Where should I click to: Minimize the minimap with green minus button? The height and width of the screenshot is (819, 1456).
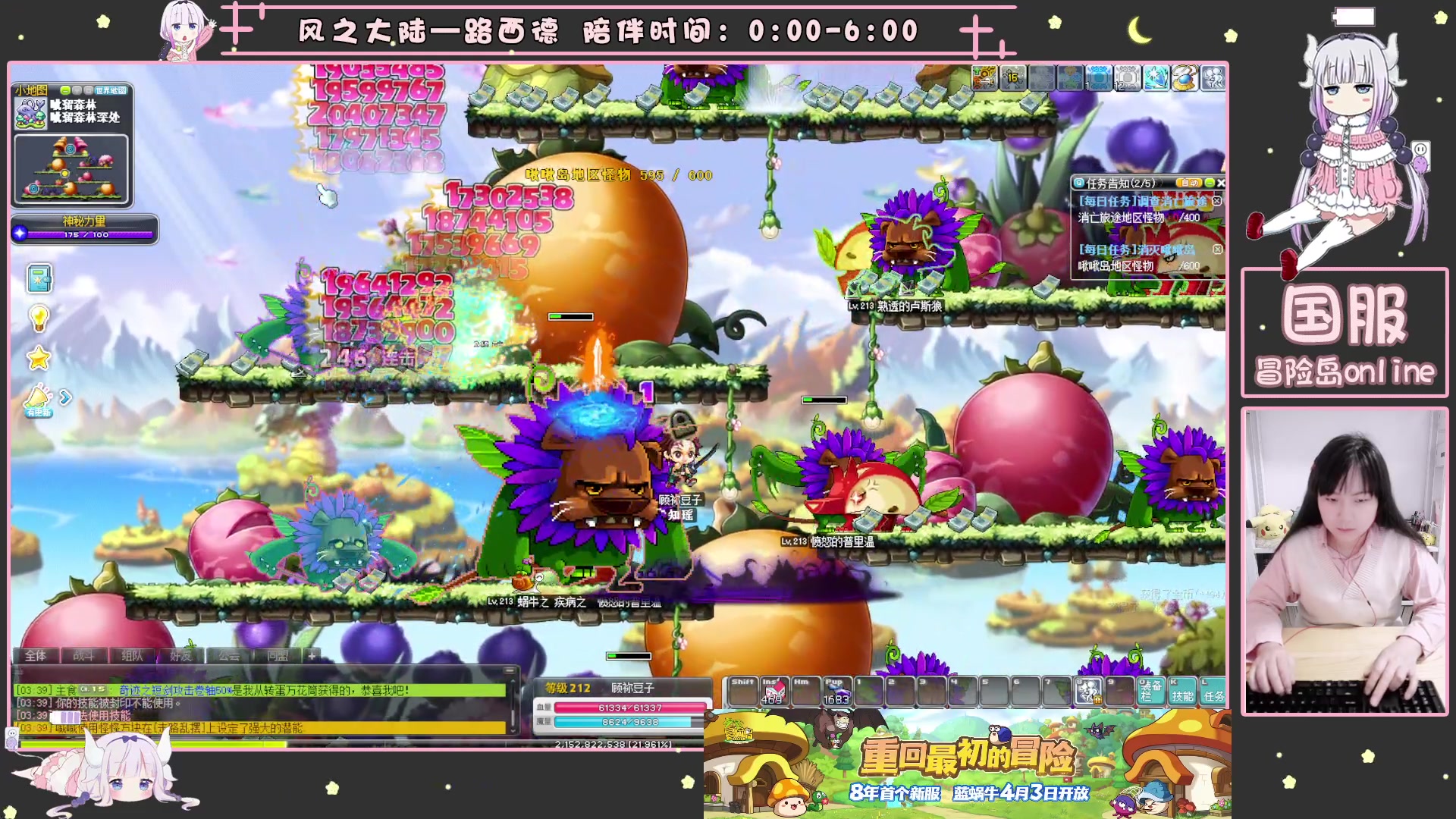65,90
